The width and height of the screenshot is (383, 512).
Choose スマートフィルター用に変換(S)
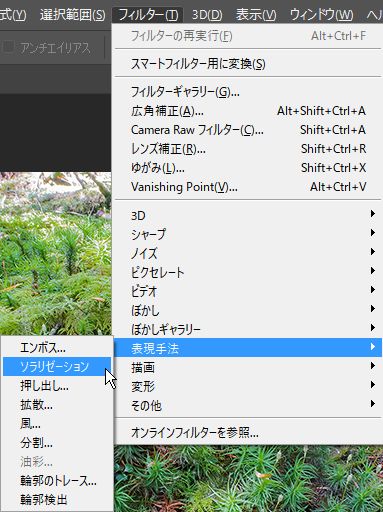coord(248,63)
